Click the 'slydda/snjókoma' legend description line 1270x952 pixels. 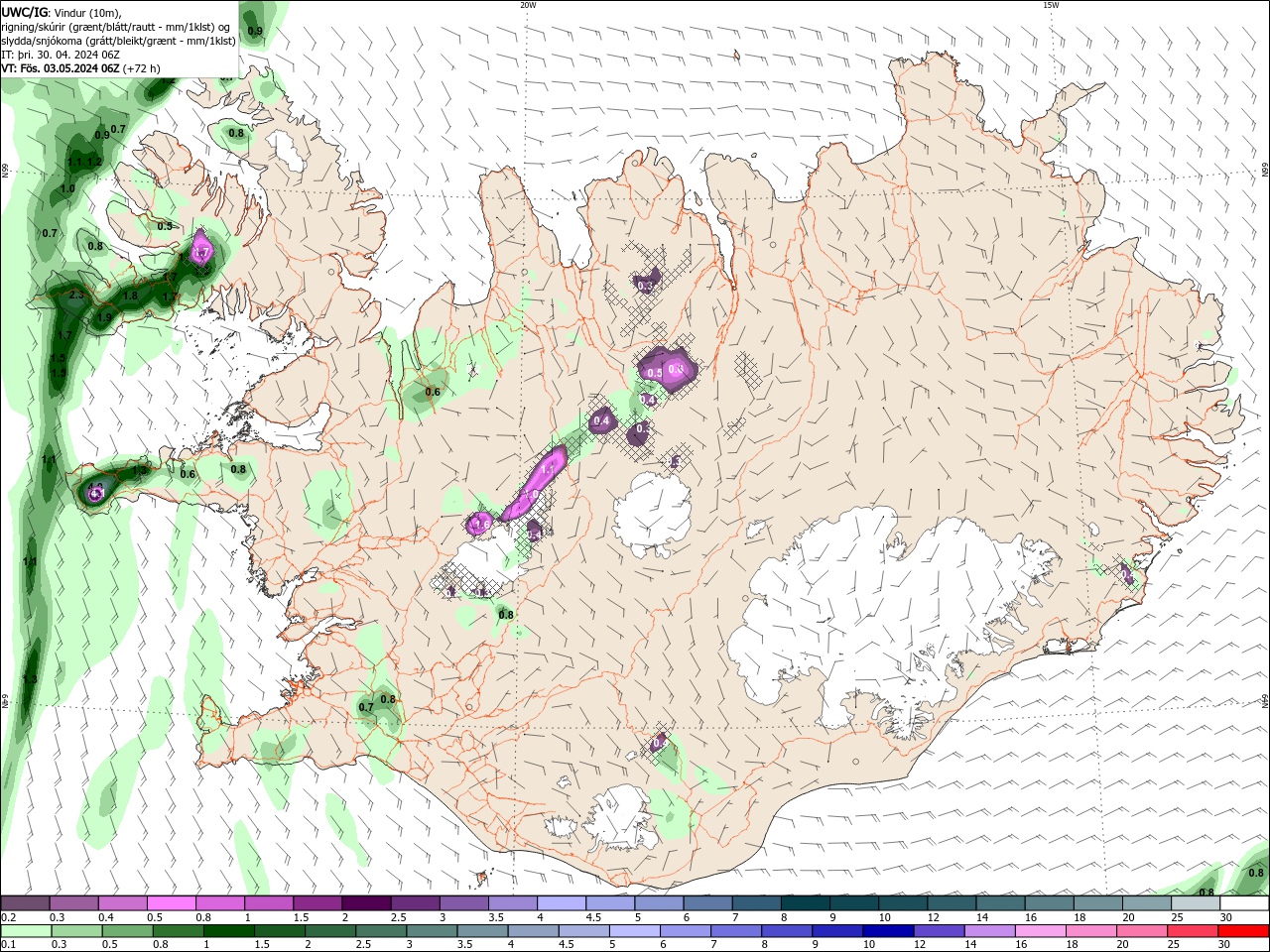click(118, 41)
